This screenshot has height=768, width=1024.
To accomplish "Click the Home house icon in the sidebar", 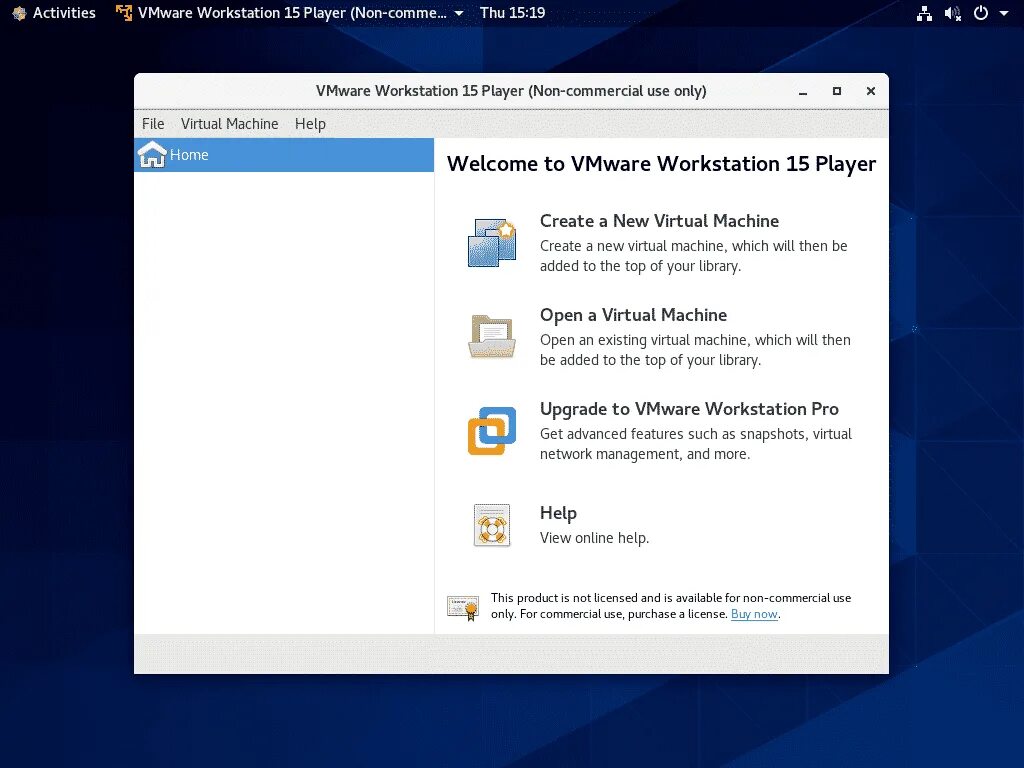I will 152,155.
